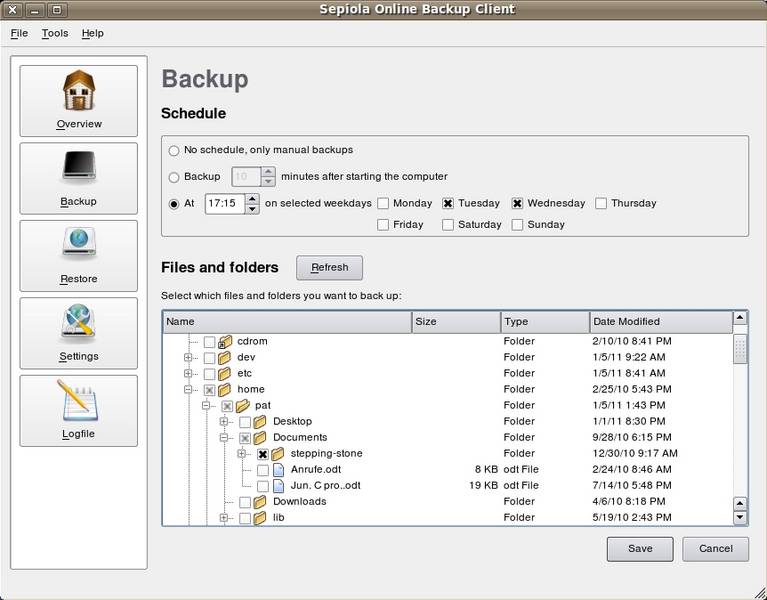Click the Anrufe.odt document icon
The image size is (767, 600).
tap(278, 470)
